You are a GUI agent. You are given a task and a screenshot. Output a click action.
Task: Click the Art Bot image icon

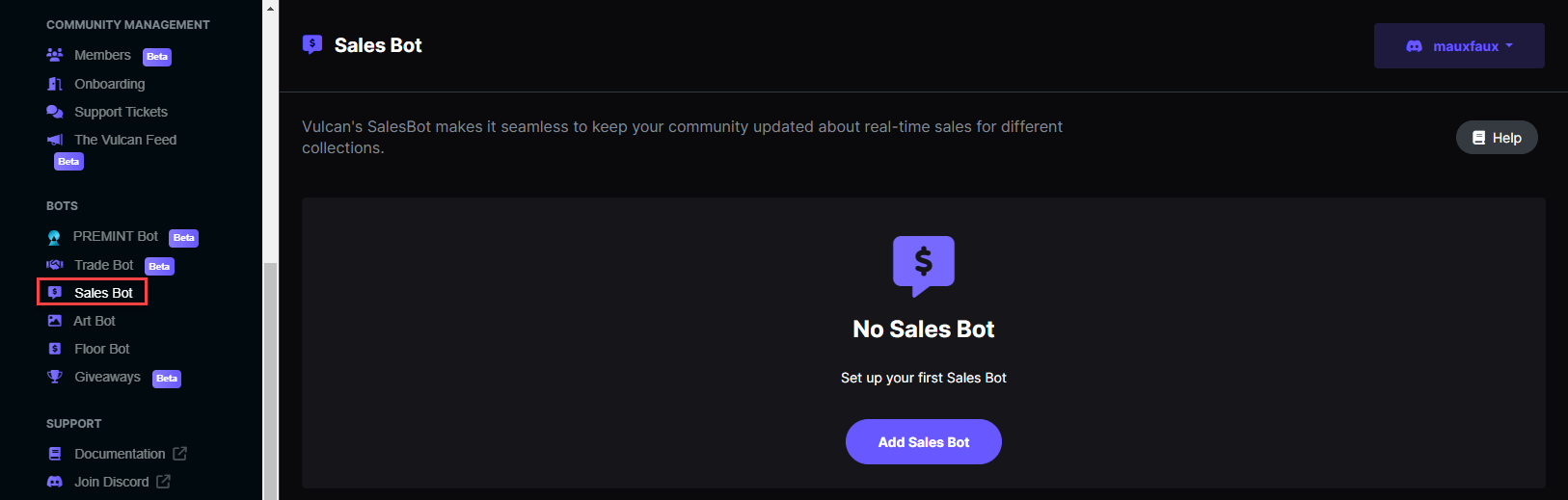pyautogui.click(x=55, y=321)
